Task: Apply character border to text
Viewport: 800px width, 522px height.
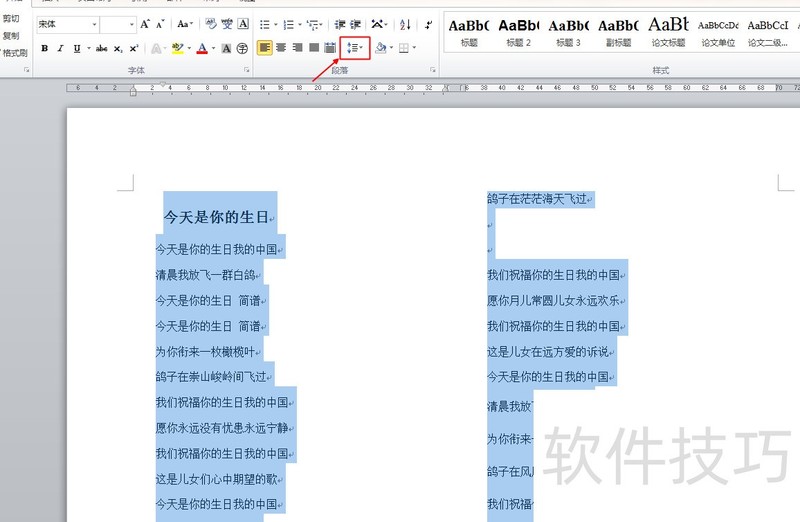Action: [x=243, y=24]
